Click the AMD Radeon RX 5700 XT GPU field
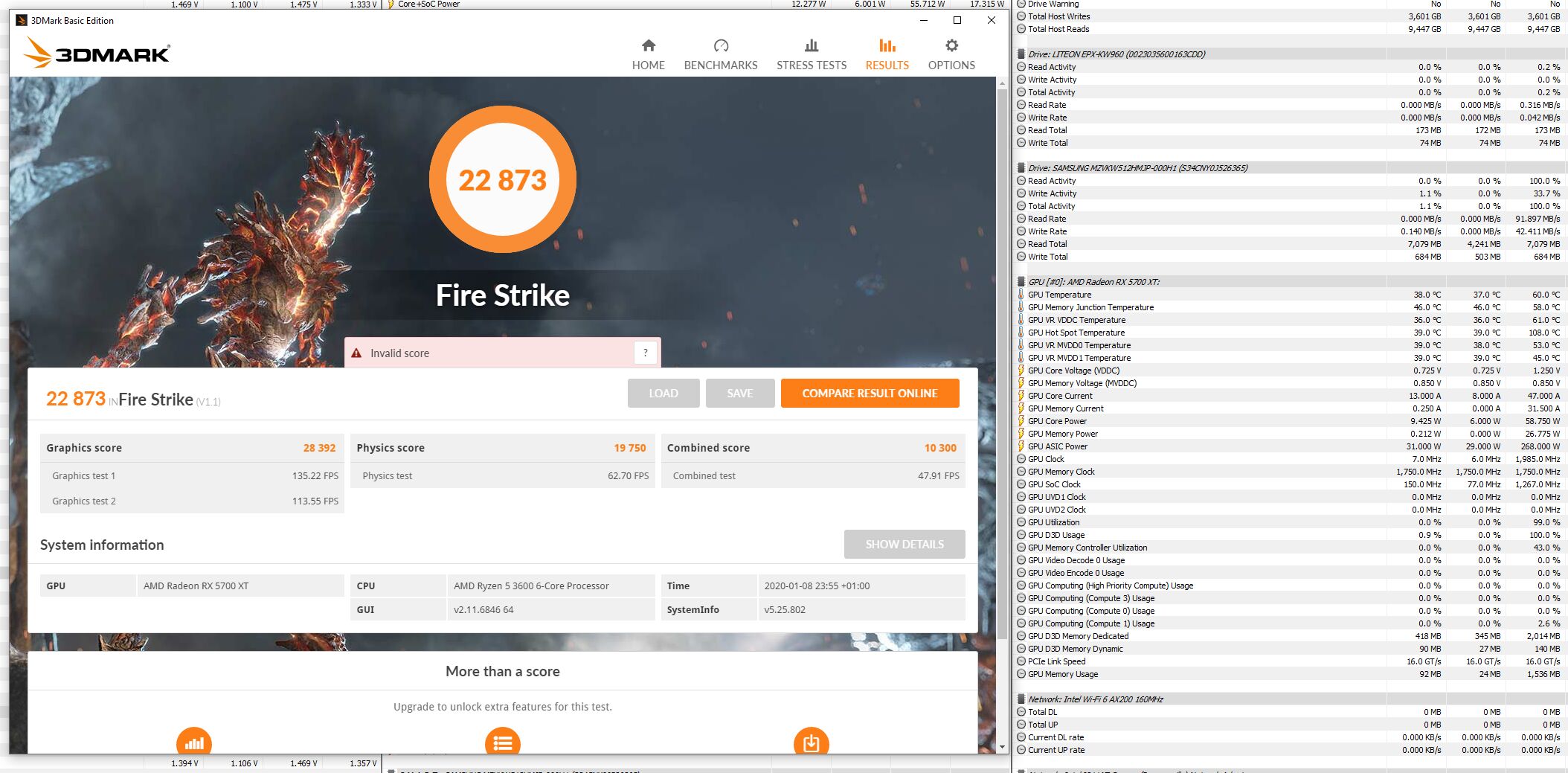1568x773 pixels. 240,586
